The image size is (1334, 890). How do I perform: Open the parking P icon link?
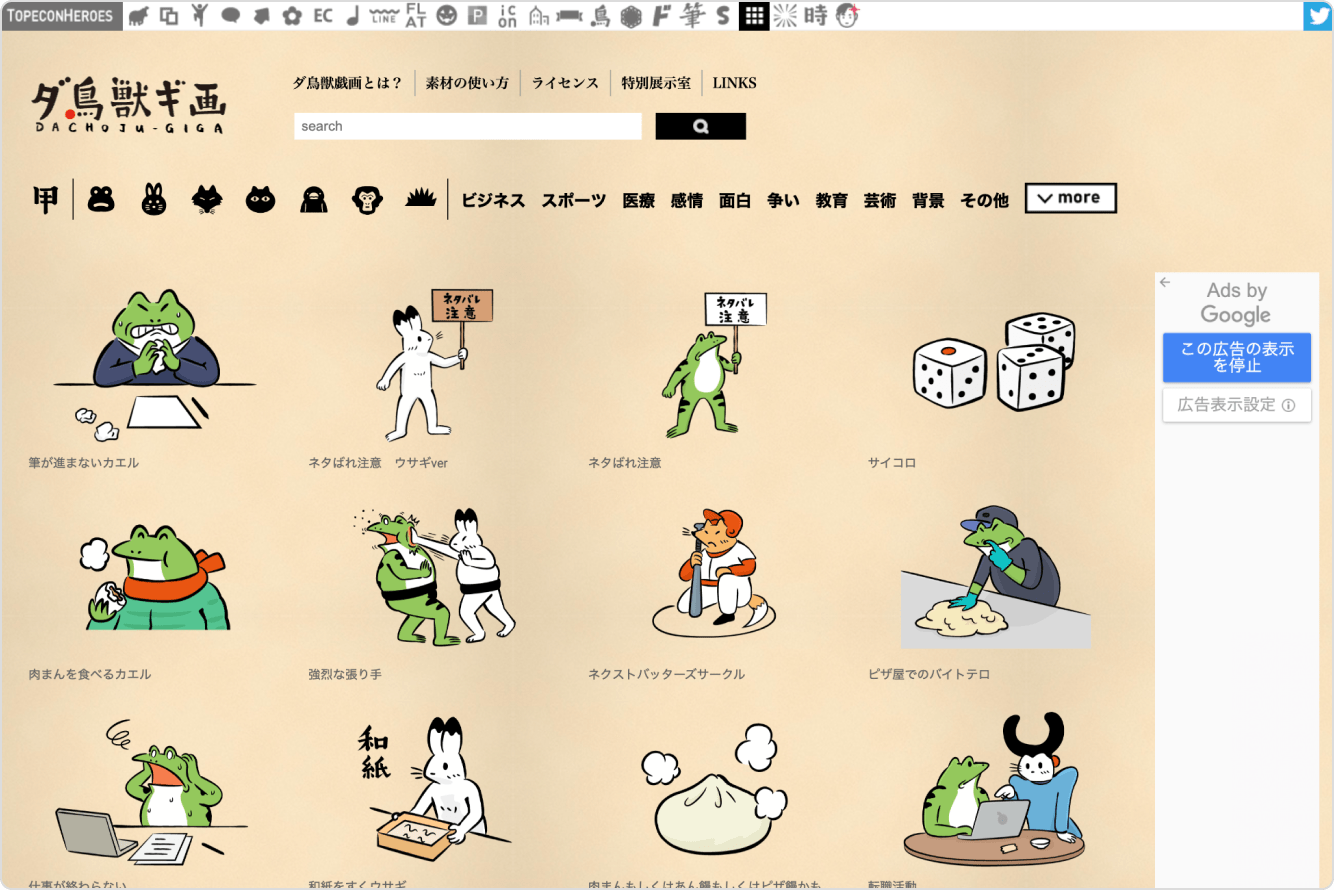pos(477,16)
